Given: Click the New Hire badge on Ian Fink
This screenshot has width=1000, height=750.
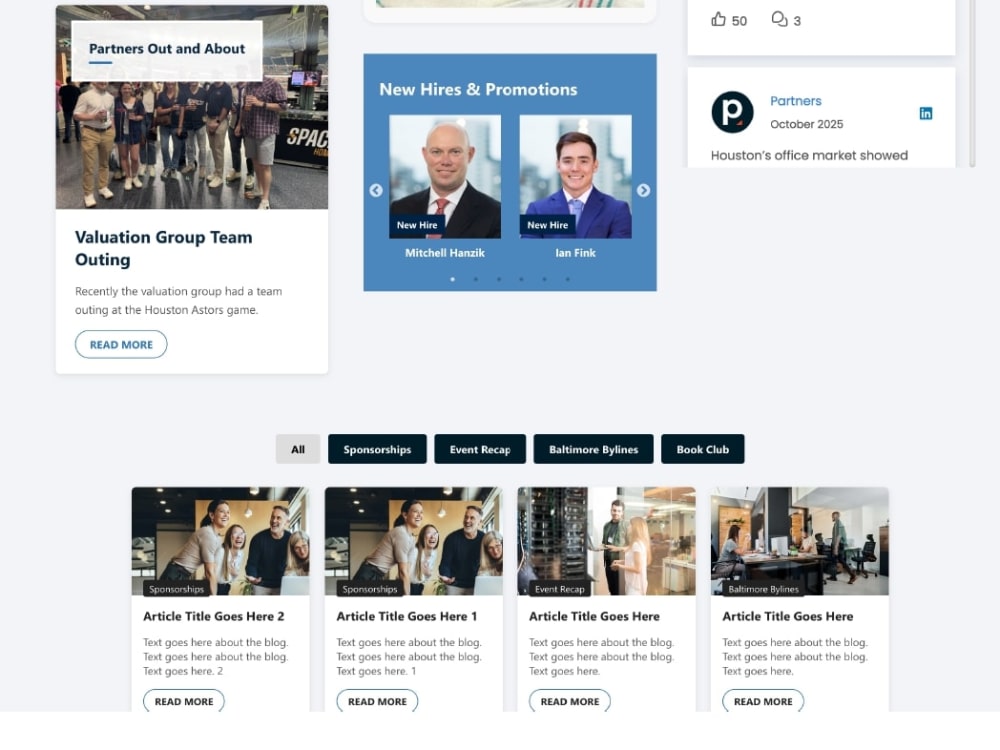Looking at the screenshot, I should [547, 225].
